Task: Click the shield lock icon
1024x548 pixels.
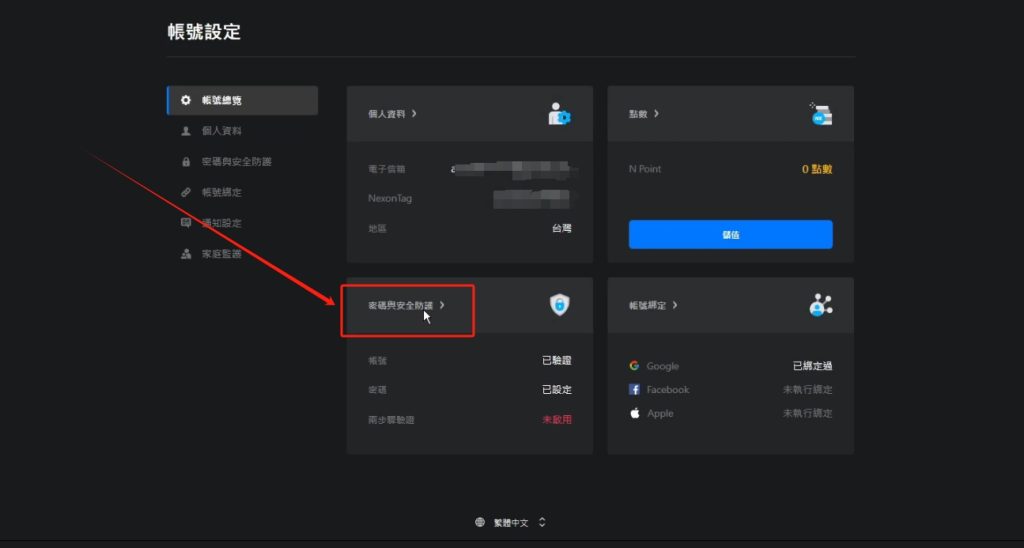Action: [x=559, y=305]
